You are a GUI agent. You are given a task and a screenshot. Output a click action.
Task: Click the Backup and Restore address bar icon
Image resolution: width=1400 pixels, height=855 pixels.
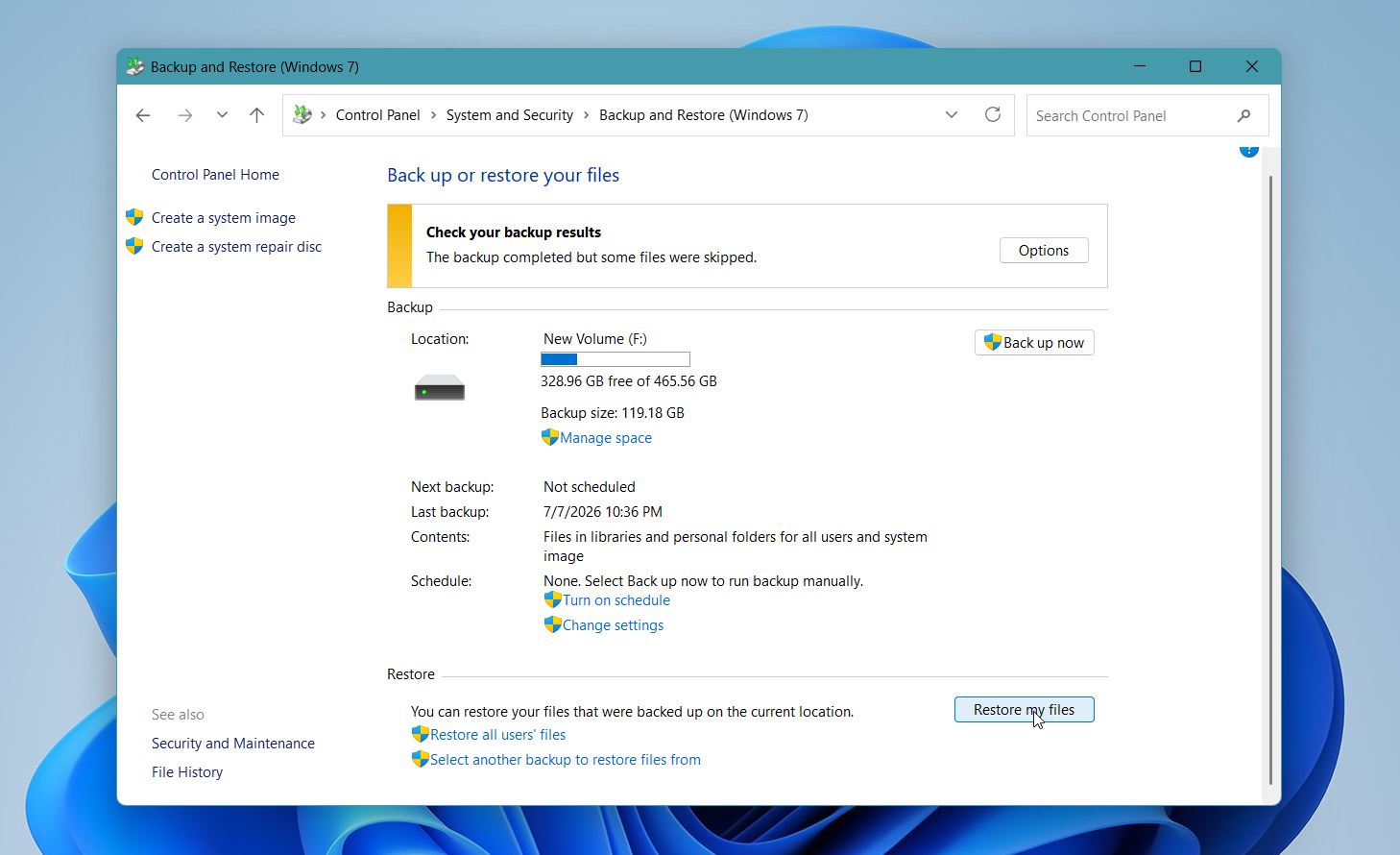[302, 115]
